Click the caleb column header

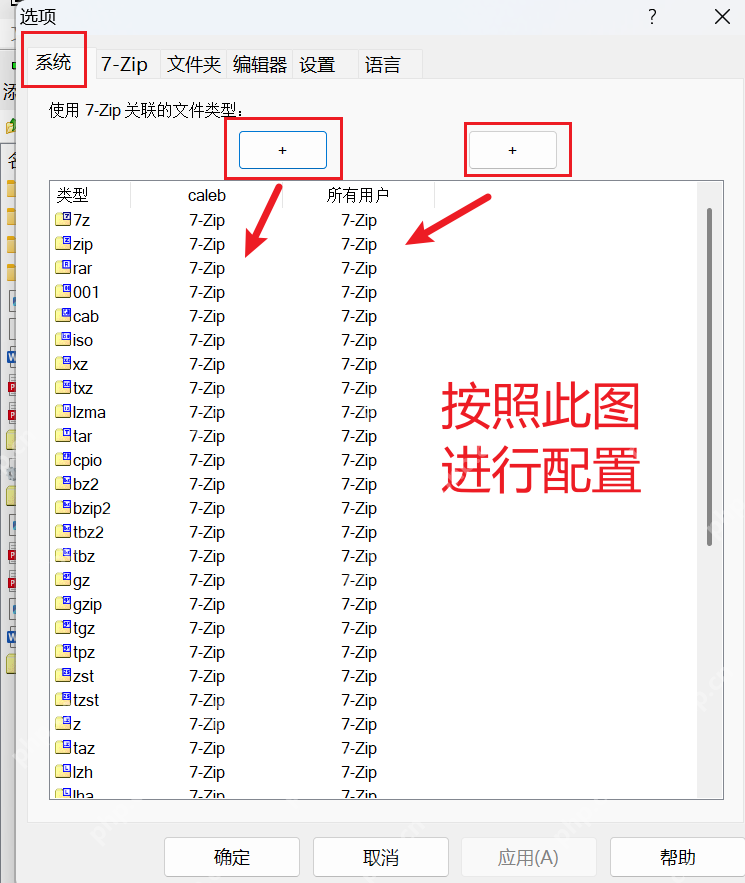(207, 195)
